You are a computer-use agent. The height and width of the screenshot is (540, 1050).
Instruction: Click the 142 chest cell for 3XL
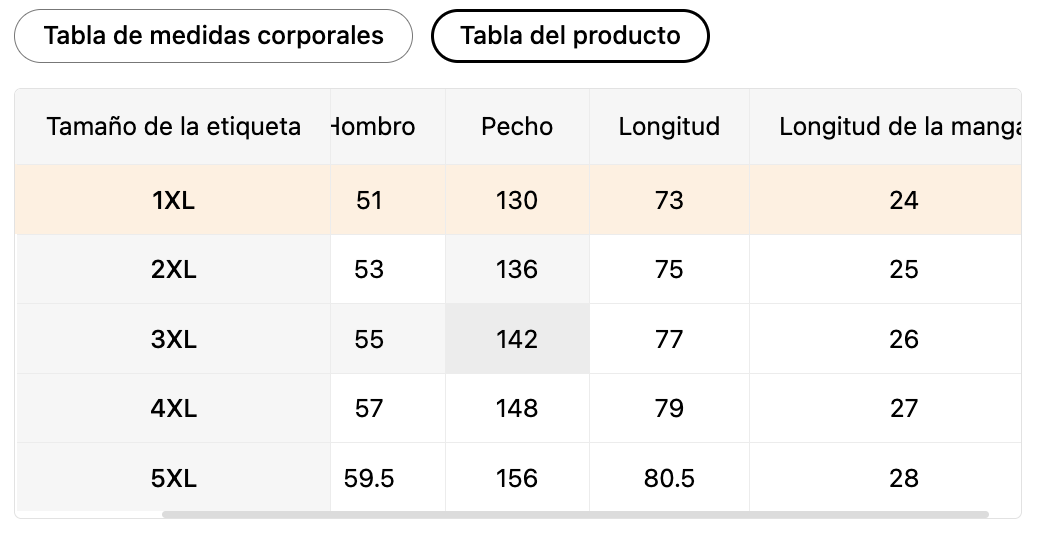(517, 339)
